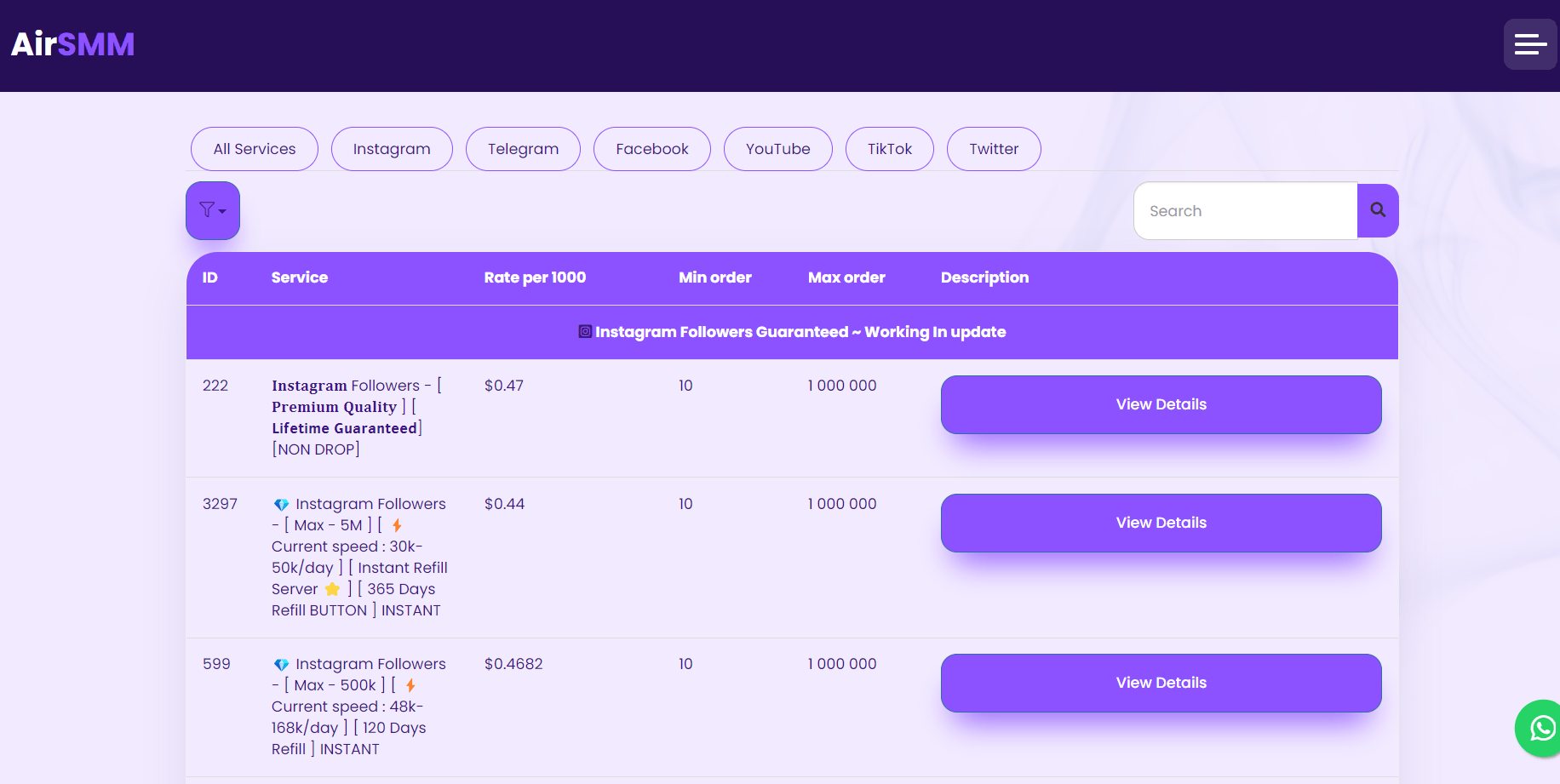This screenshot has width=1560, height=784.
Task: Open View Details for service 599
Action: [1161, 683]
